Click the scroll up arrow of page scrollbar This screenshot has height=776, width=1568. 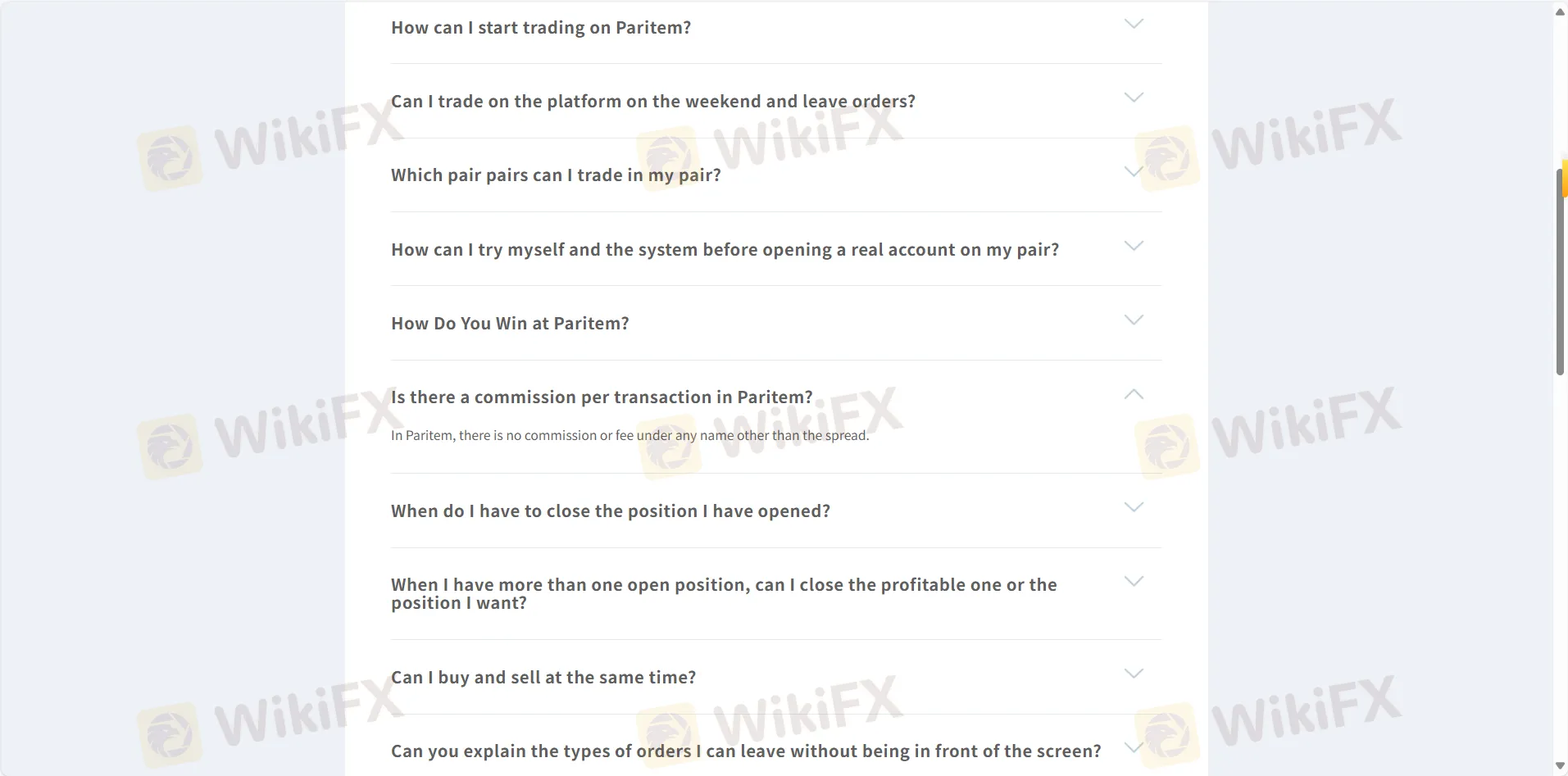click(x=1560, y=11)
